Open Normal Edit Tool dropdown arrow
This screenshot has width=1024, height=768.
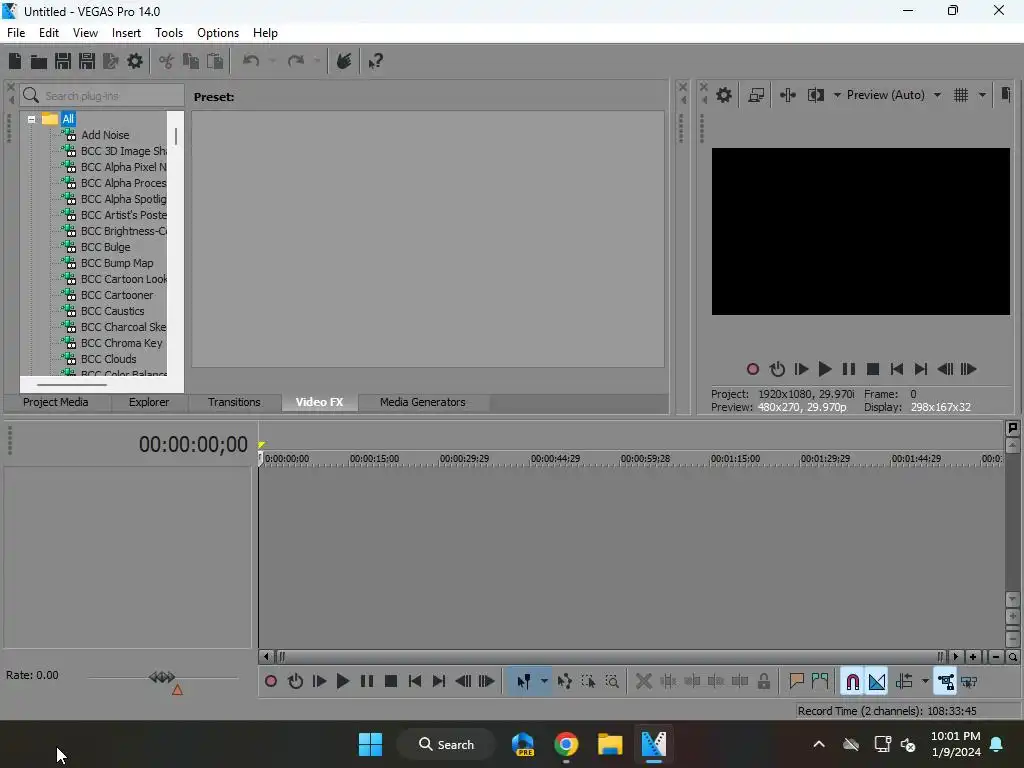click(544, 682)
